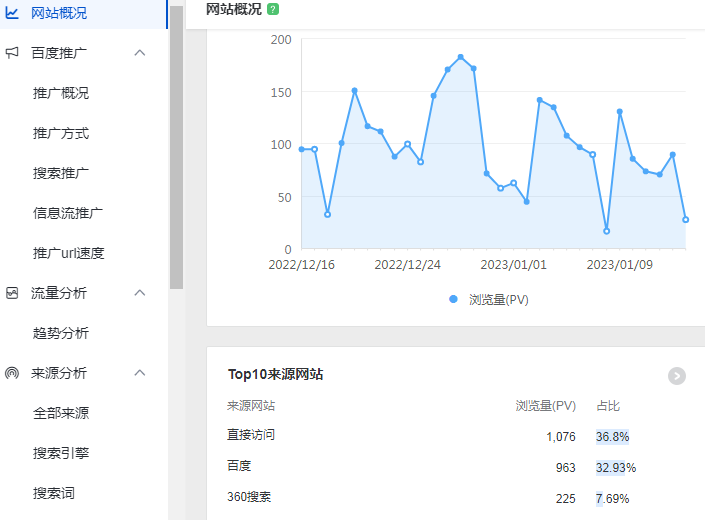Click the green help icon beside 网站概况
Viewport: 705px width, 520px height.
[273, 9]
